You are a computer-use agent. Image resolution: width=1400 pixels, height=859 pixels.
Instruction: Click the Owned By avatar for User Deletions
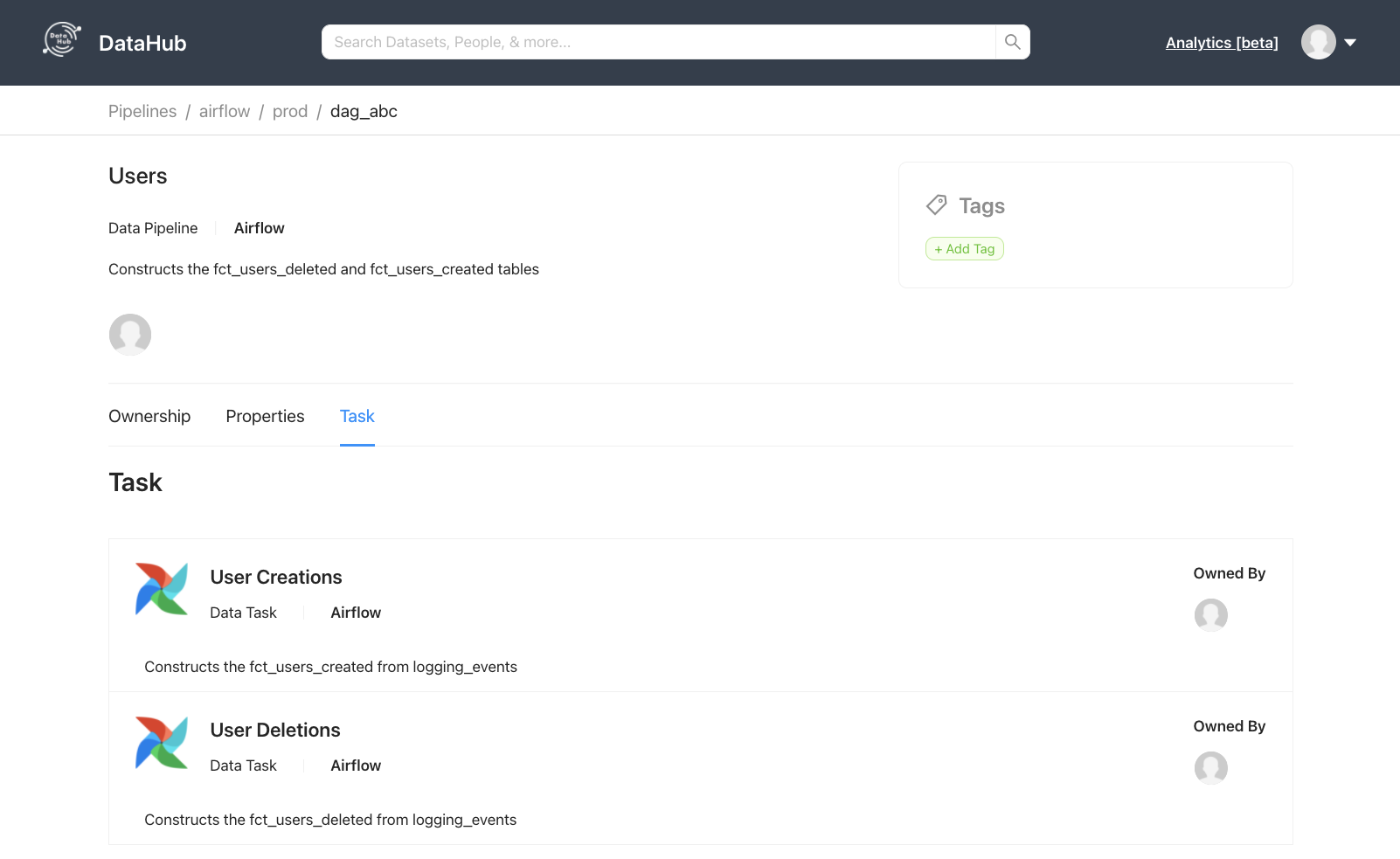point(1211,768)
